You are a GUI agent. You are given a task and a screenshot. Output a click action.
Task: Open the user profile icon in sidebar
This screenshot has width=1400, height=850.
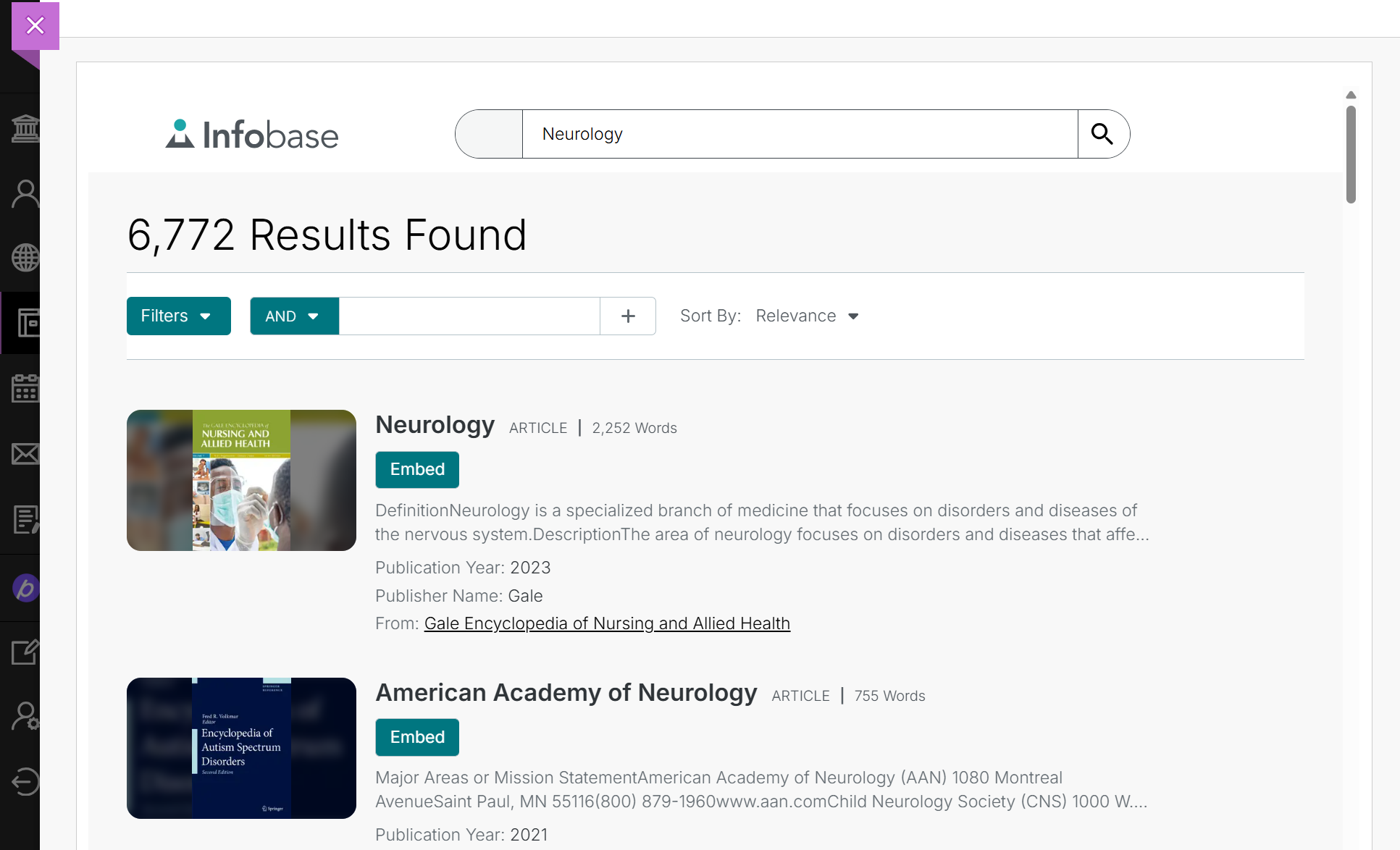(x=25, y=194)
